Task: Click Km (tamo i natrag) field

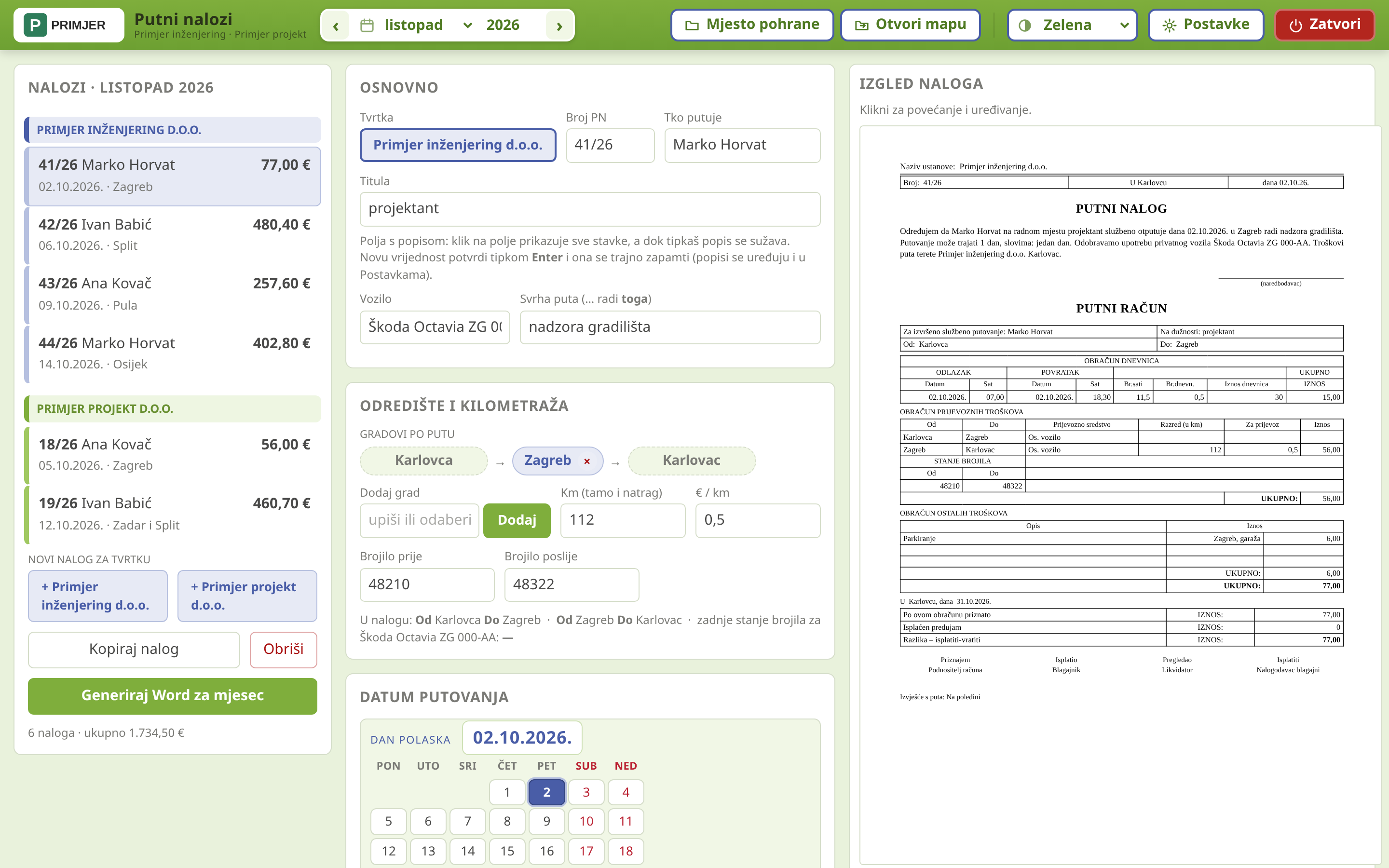Action: 623,521
